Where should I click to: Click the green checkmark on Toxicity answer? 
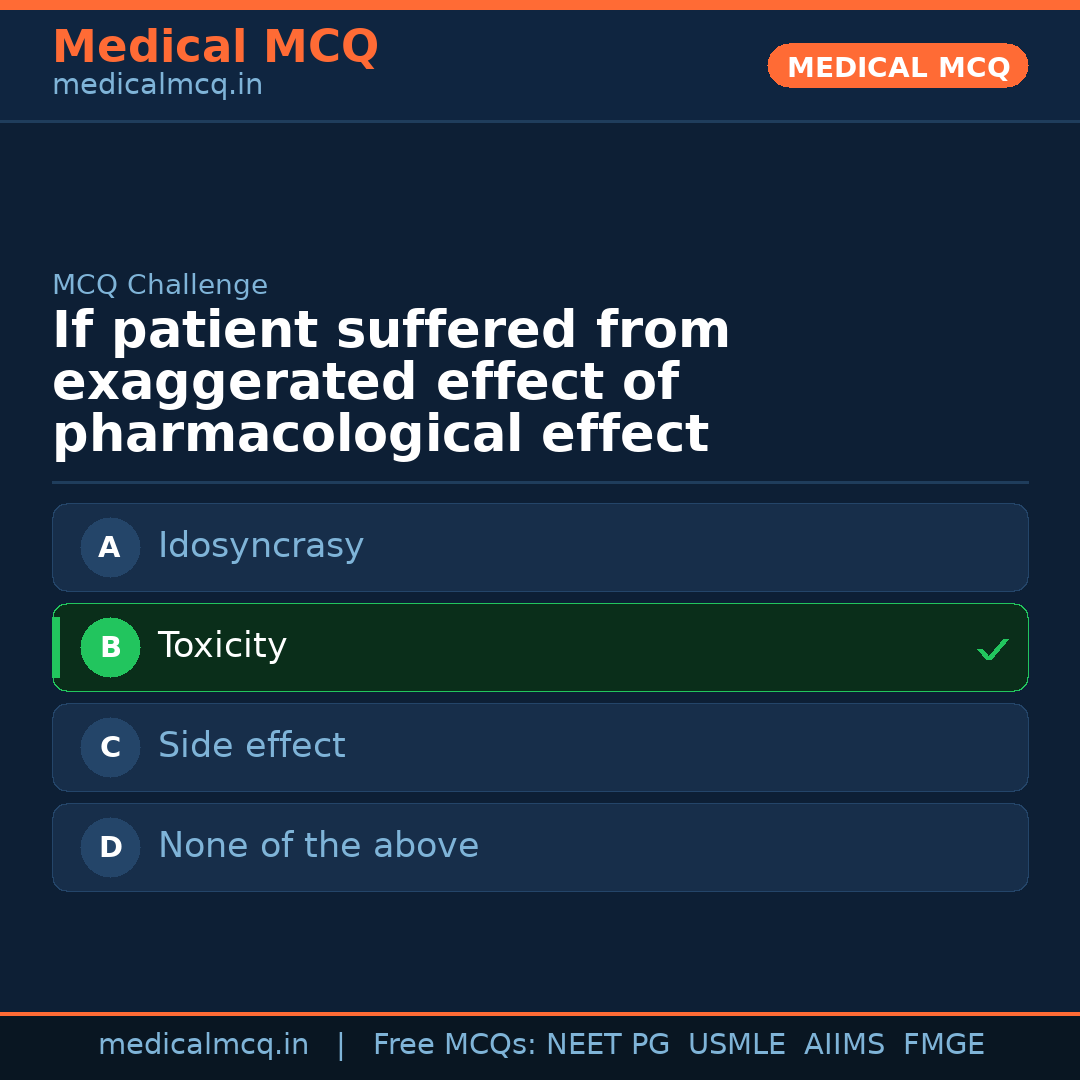point(993,649)
